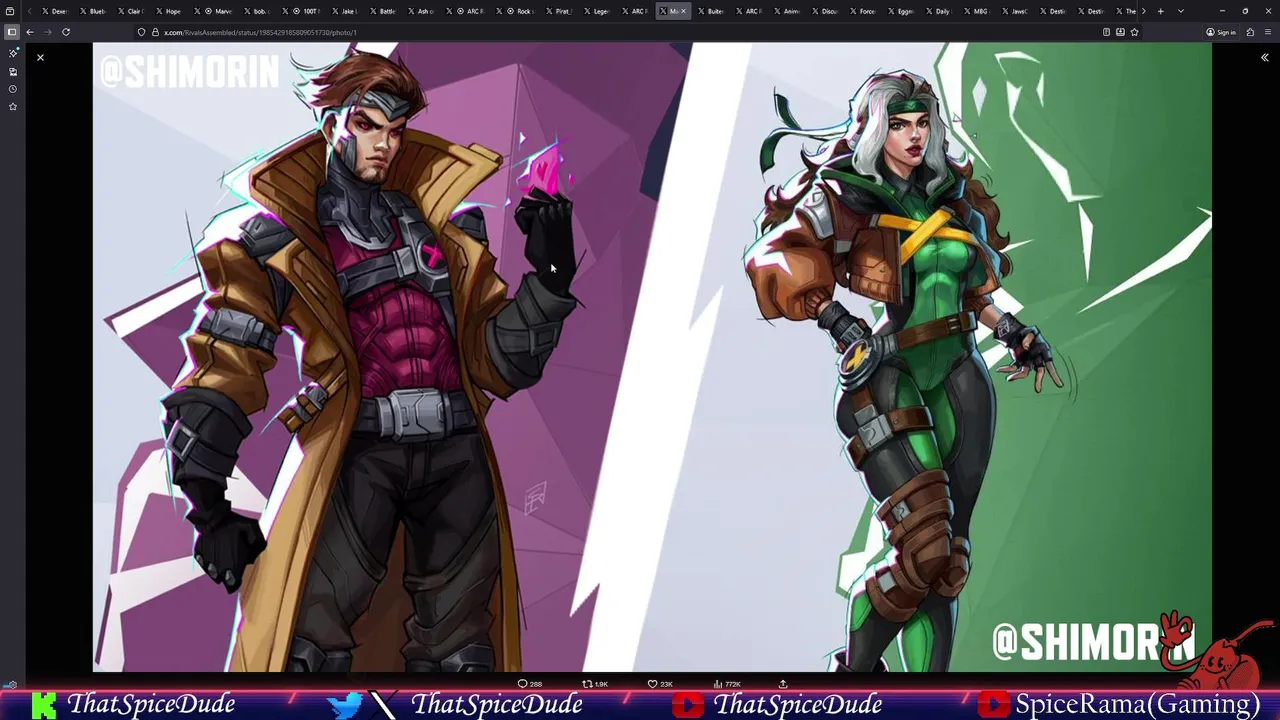Click the Gambit and Rogue artwork
Screen dimensions: 1280x720
point(652,357)
